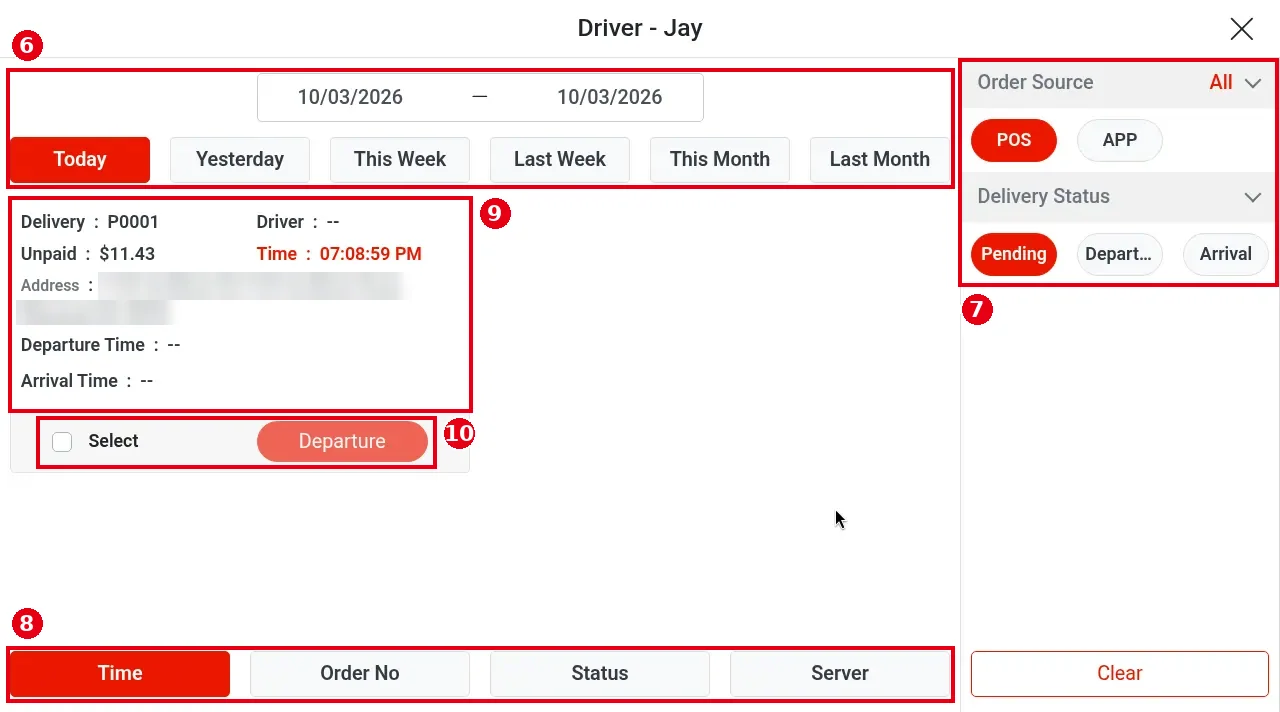1280x712 pixels.
Task: Click the Departure button on order P0001
Action: point(342,442)
